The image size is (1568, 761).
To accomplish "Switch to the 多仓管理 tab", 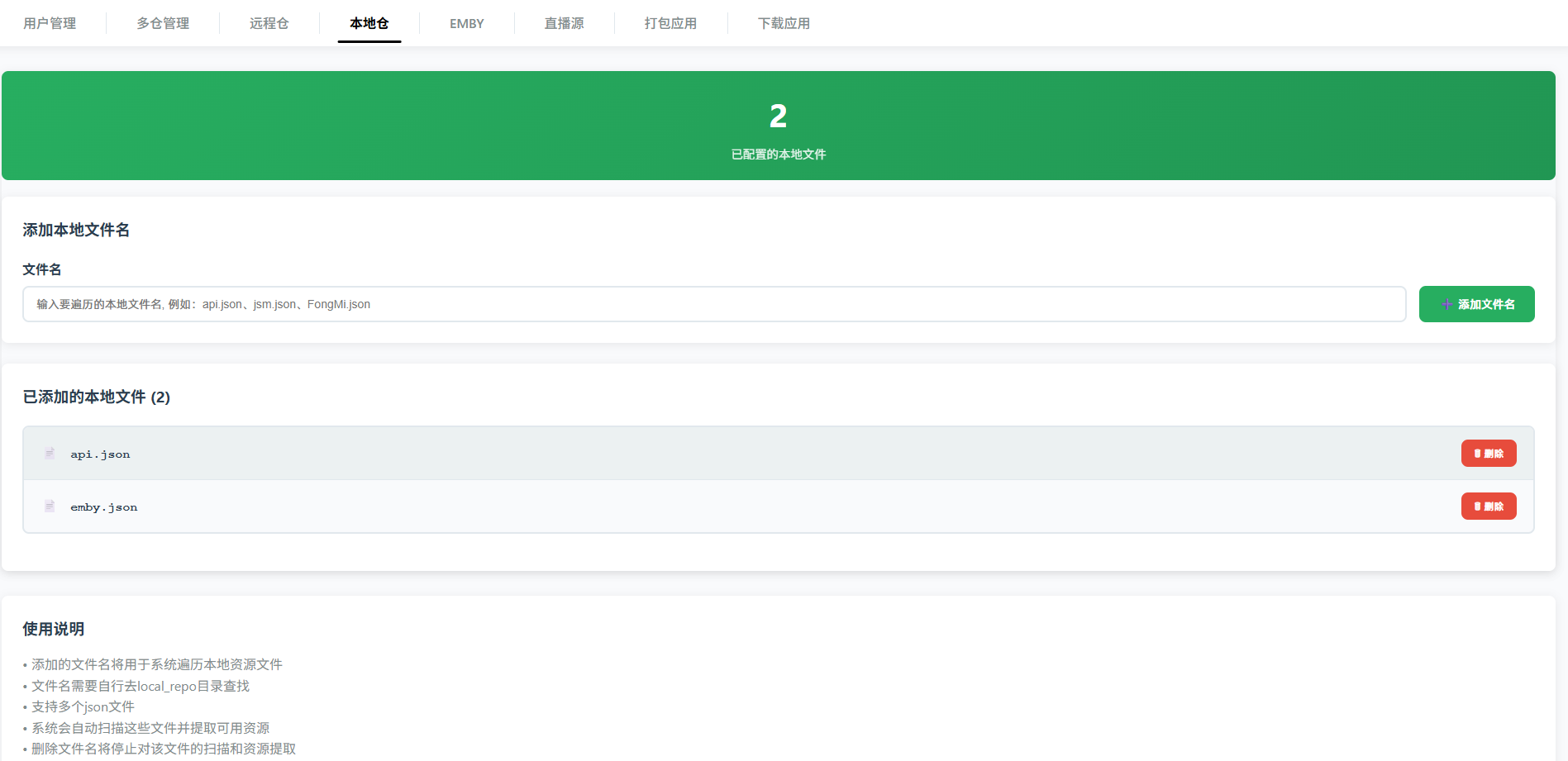I will click(x=163, y=23).
